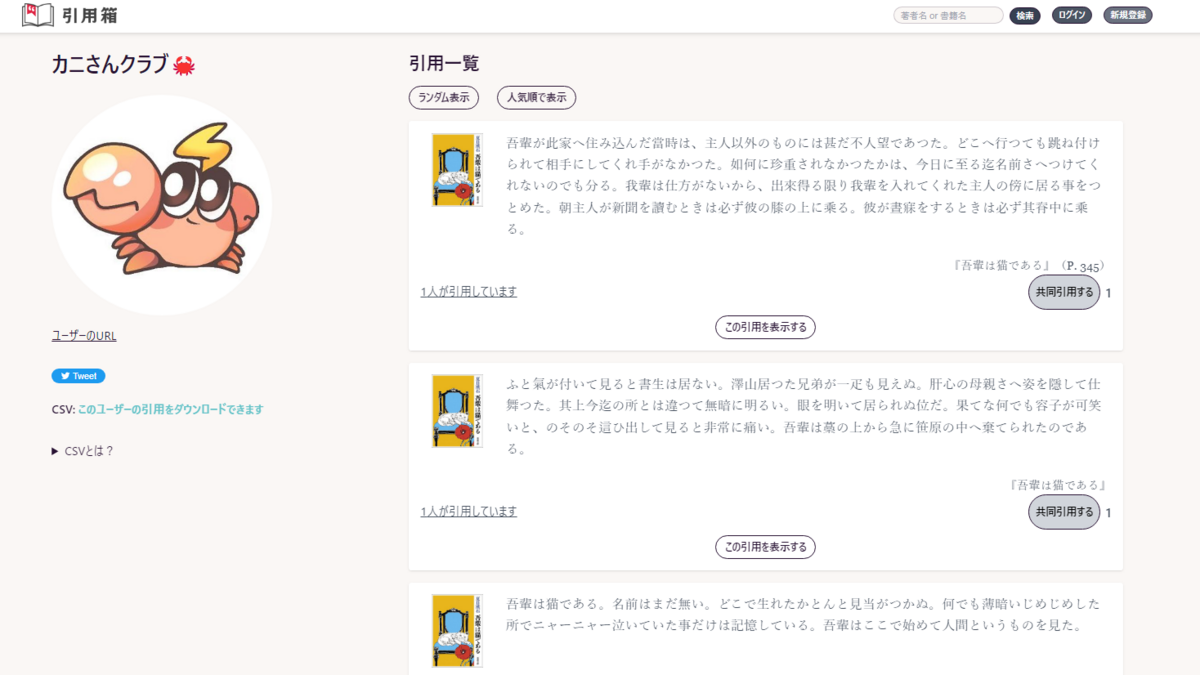Screen dimensions: 1200x675
Task: Open the ログイン page
Action: 1072,15
